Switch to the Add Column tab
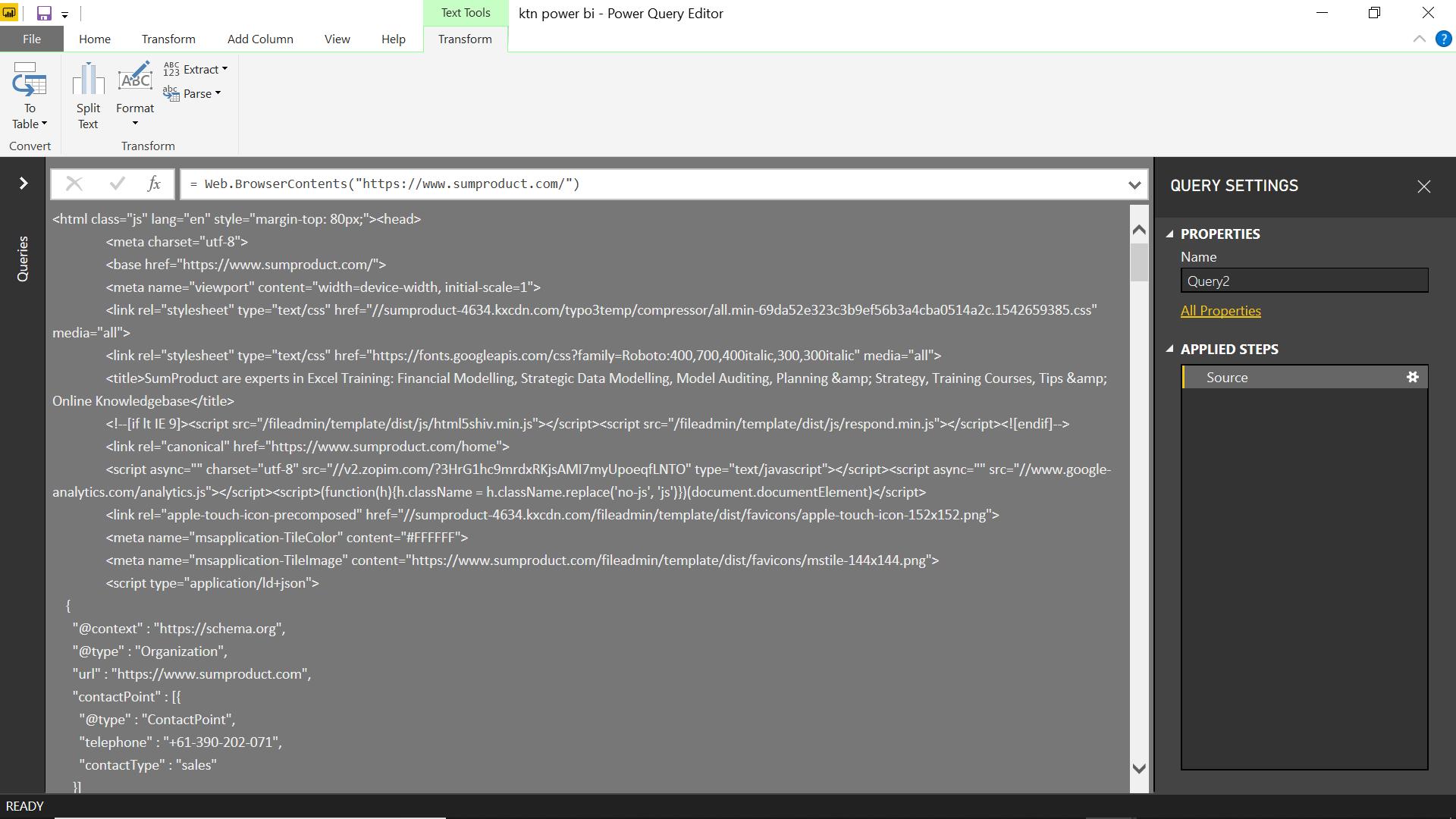Viewport: 1456px width, 819px height. pyautogui.click(x=260, y=39)
